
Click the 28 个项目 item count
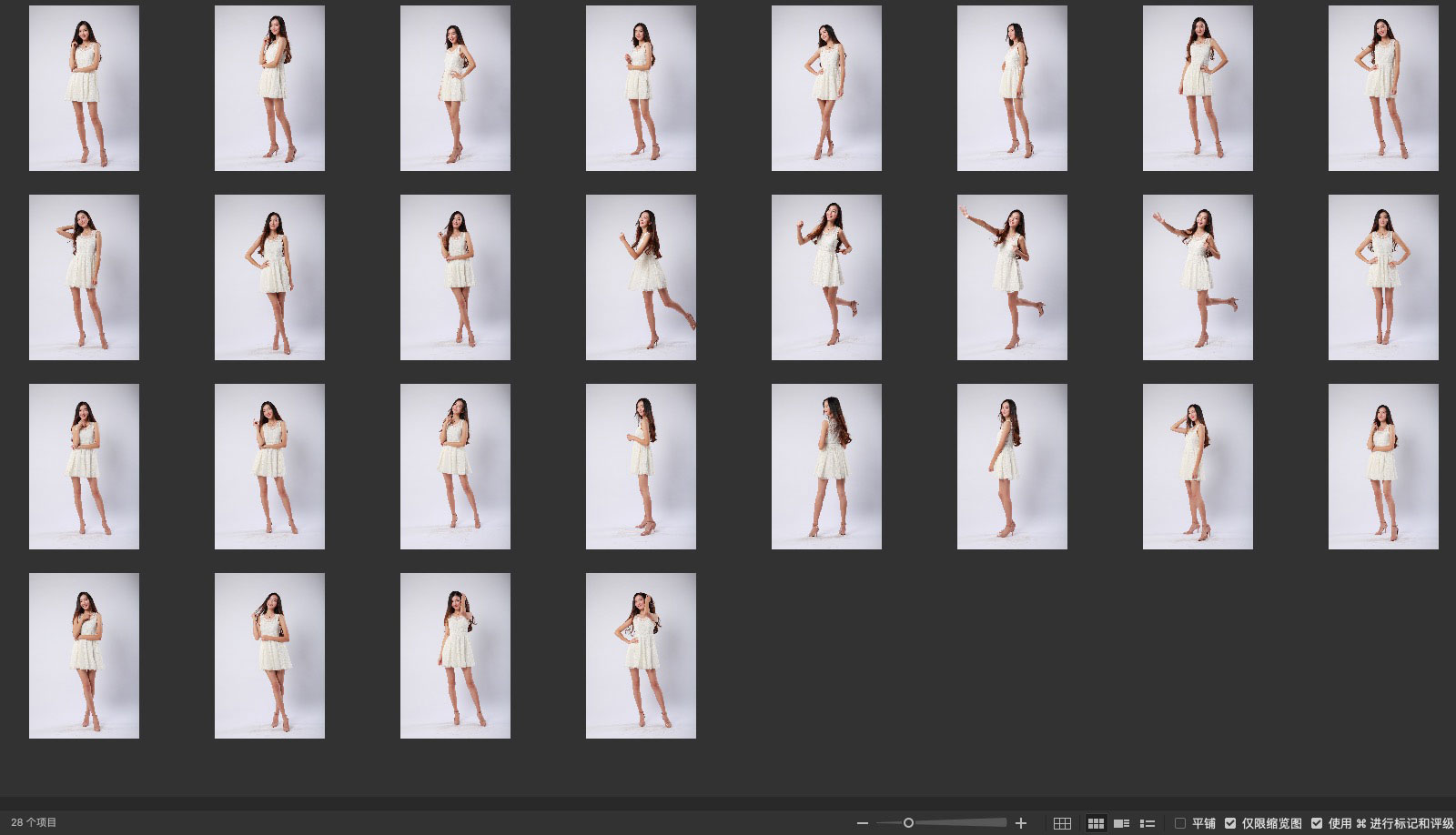tap(34, 822)
